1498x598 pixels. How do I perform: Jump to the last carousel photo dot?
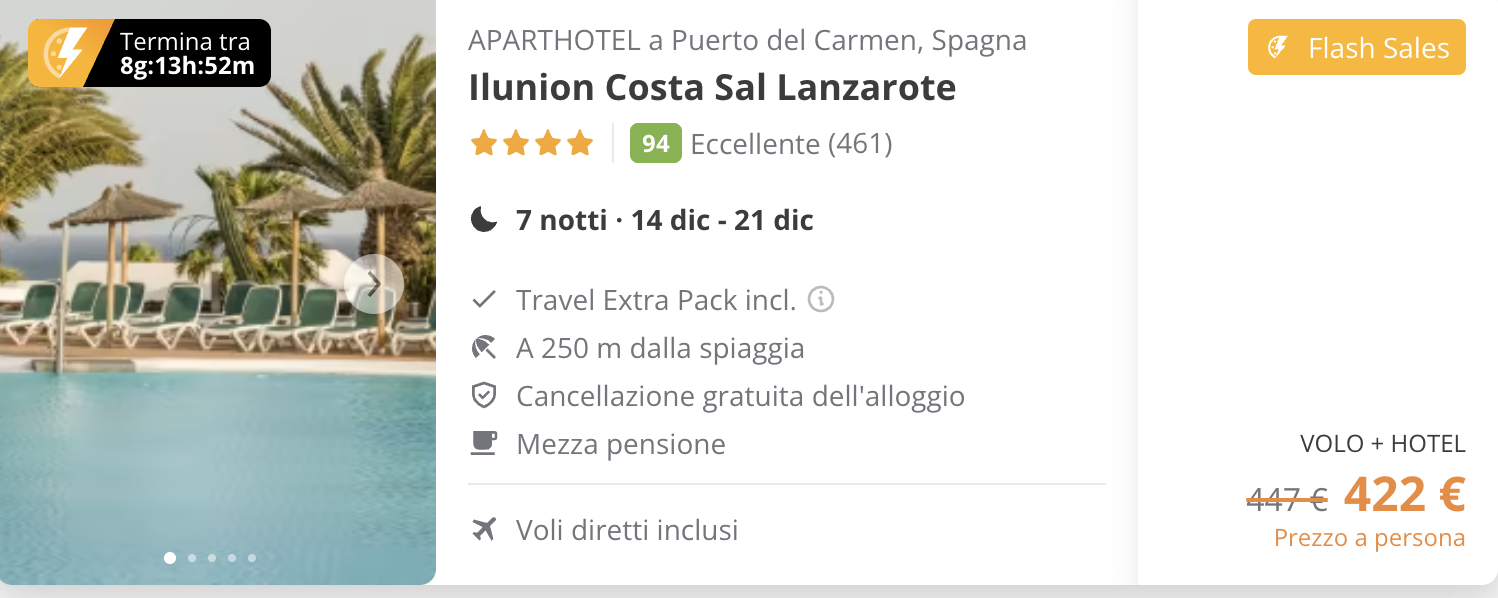(x=252, y=558)
